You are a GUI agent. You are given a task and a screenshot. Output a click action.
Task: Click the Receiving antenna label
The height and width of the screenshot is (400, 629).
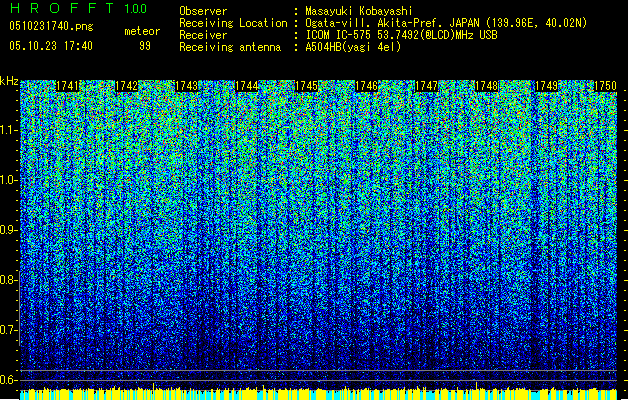pos(230,47)
